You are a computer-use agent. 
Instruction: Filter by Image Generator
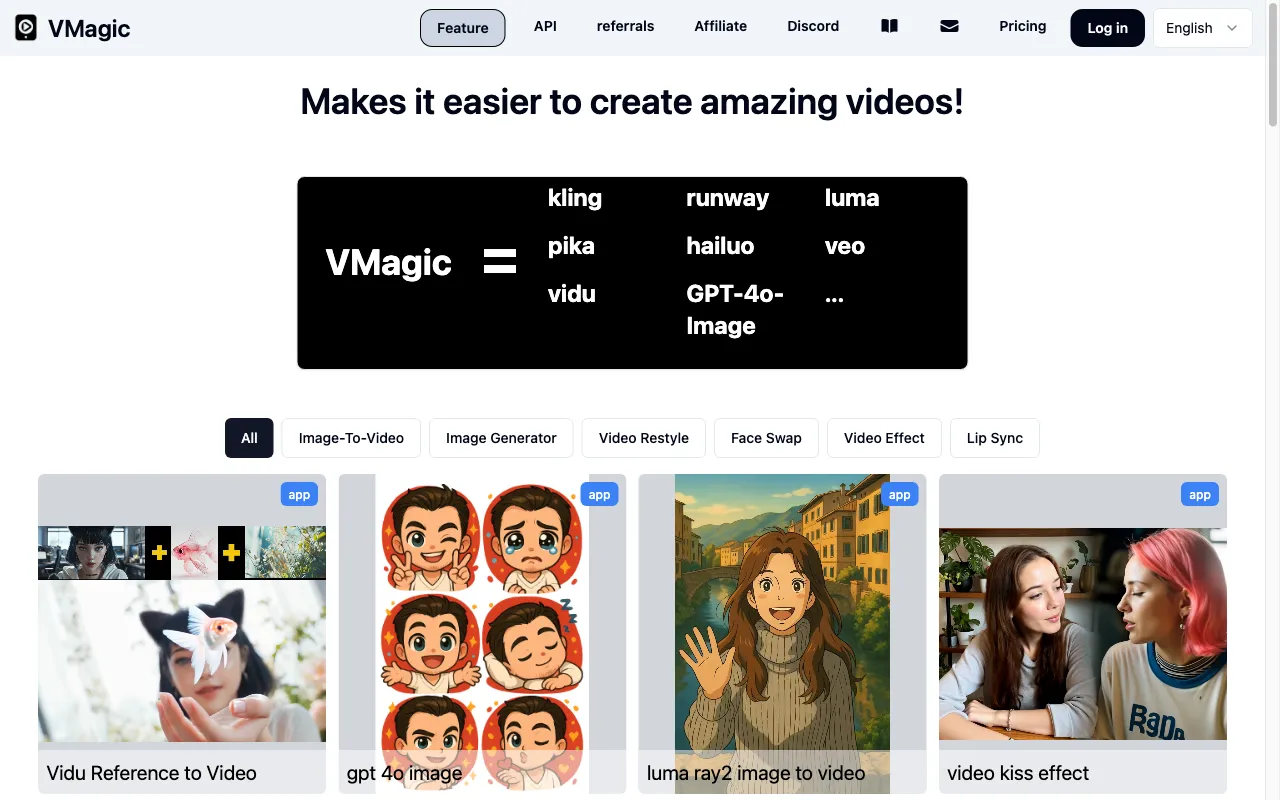pyautogui.click(x=501, y=438)
